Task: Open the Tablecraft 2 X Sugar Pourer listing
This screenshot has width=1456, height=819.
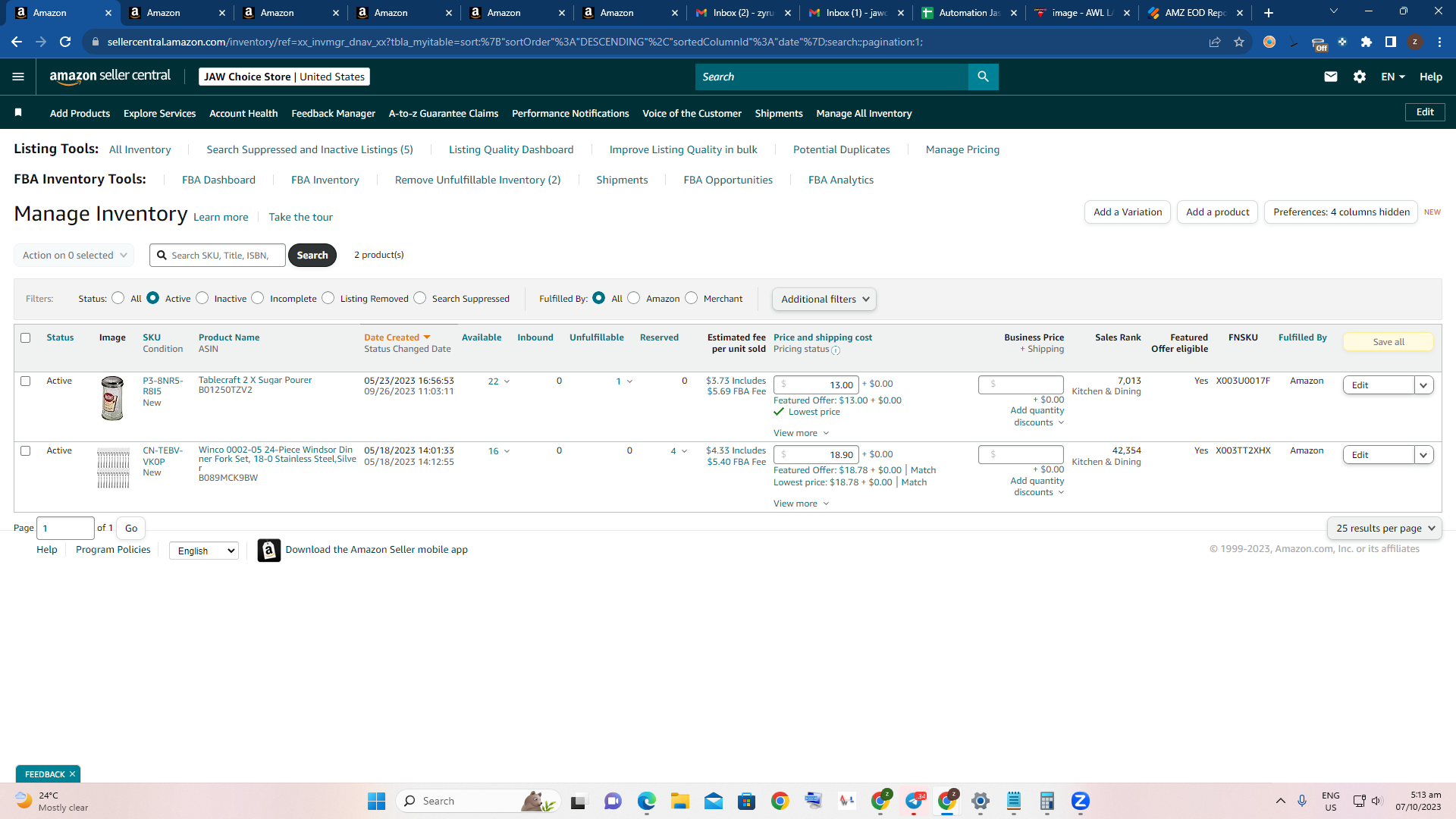Action: (255, 380)
